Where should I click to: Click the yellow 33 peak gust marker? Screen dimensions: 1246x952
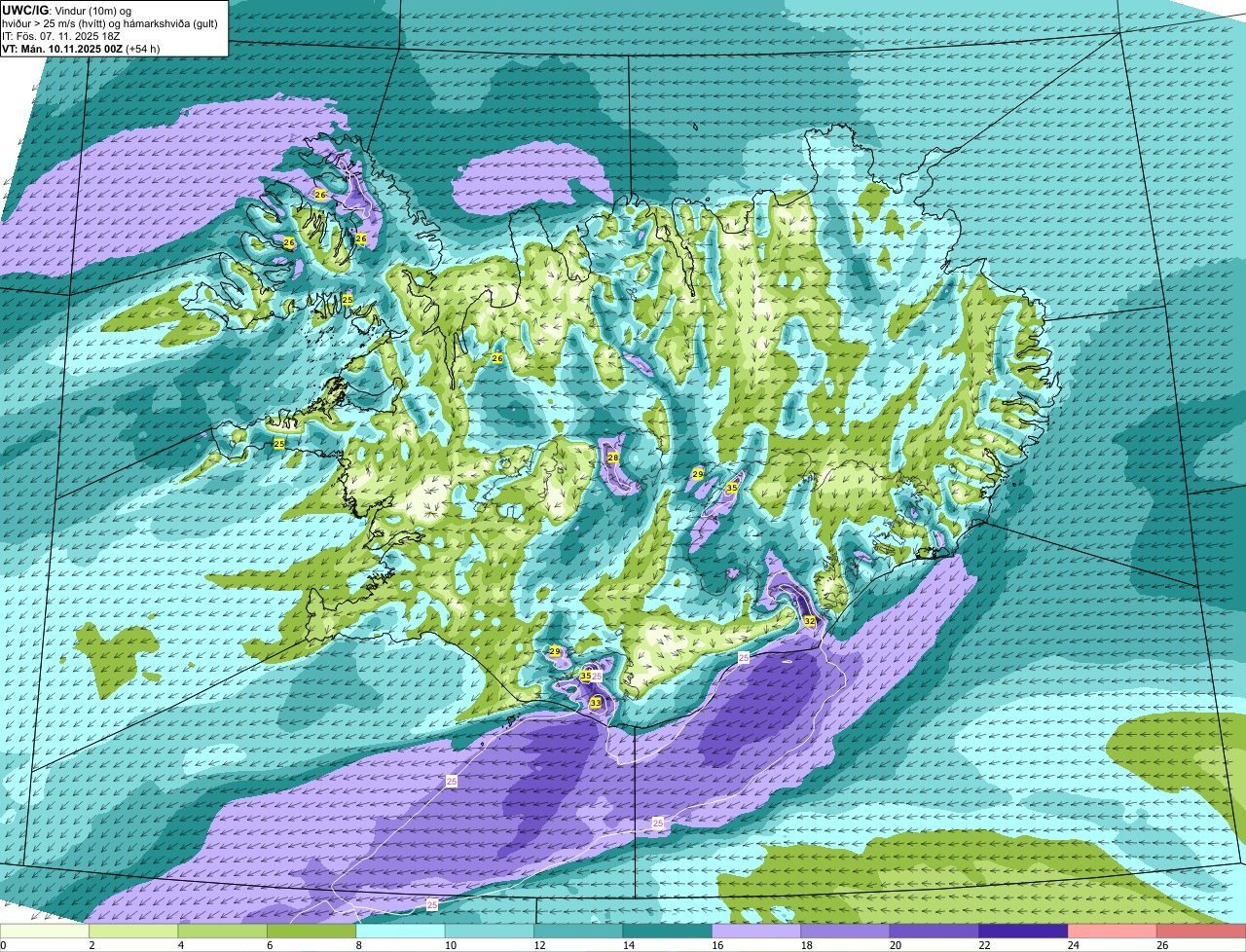tap(596, 702)
